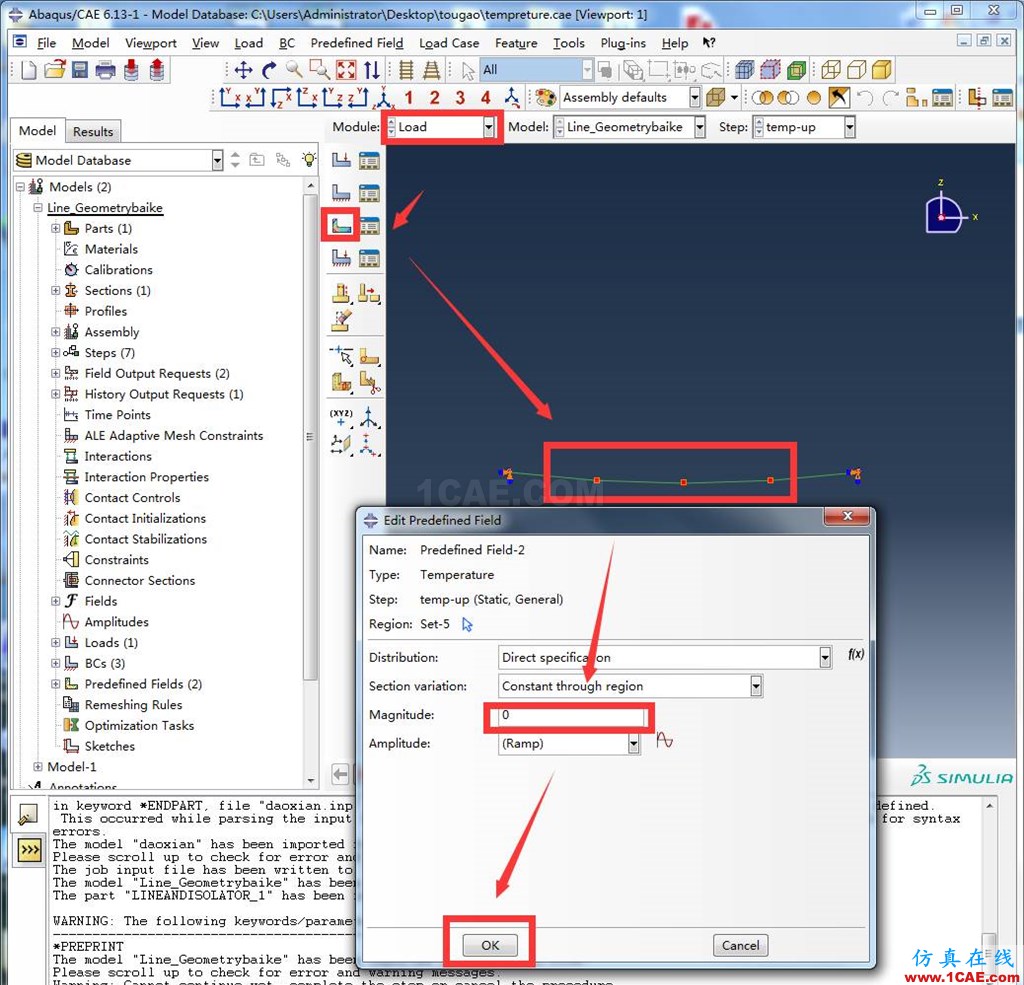Viewport: 1024px width, 985px height.
Task: Open the Plug-ins menu
Action: [622, 43]
